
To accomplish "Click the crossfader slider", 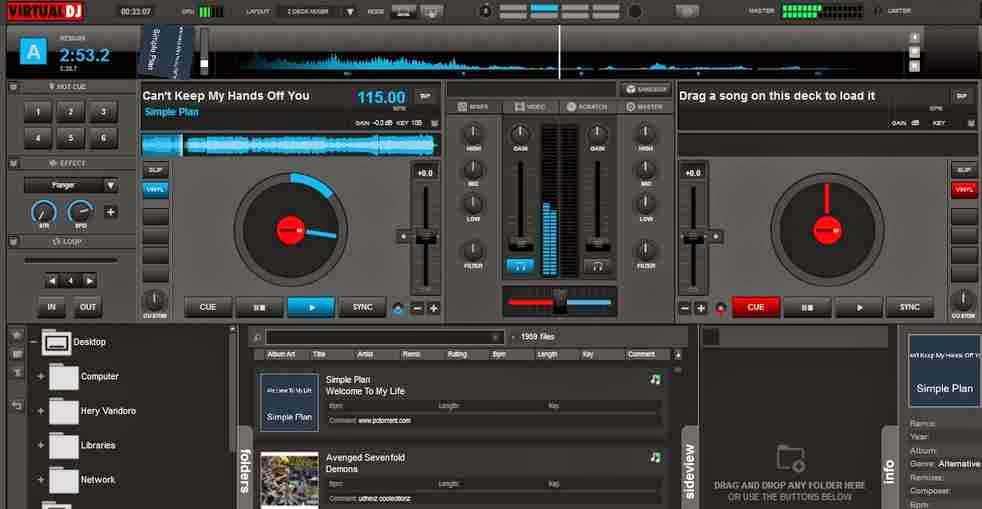I will [x=560, y=302].
